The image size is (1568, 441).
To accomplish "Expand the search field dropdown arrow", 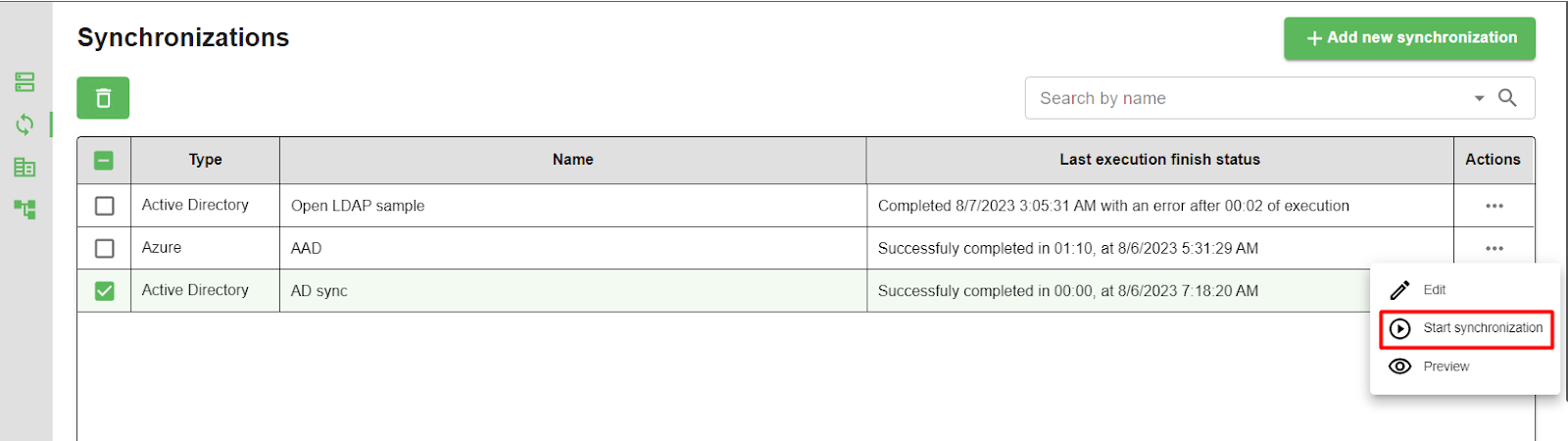I will click(x=1479, y=98).
